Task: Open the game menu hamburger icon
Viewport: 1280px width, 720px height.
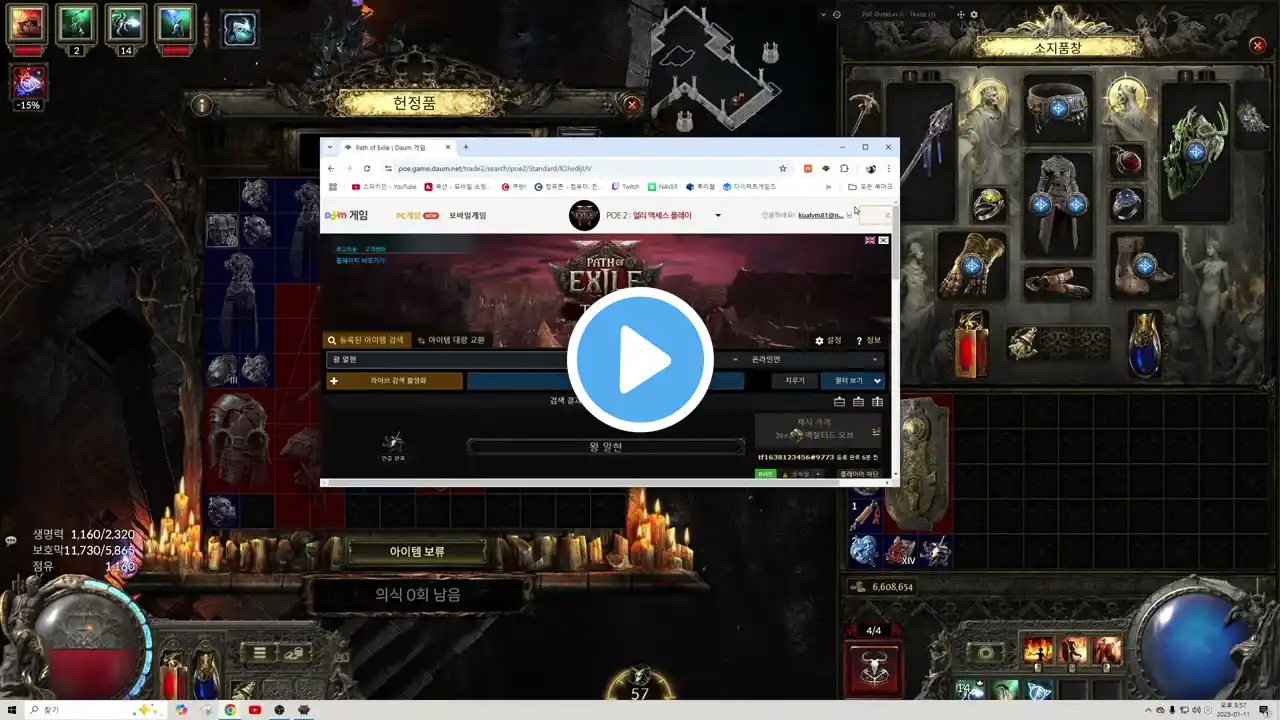Action: 259,653
